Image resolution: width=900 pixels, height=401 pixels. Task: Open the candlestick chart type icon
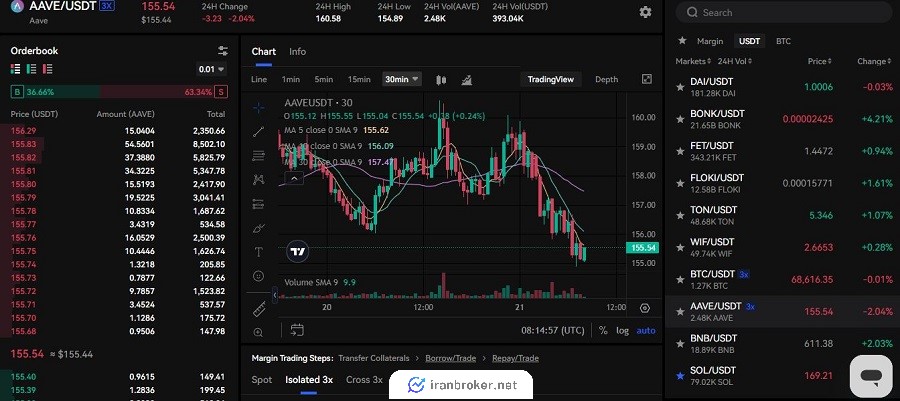[441, 80]
